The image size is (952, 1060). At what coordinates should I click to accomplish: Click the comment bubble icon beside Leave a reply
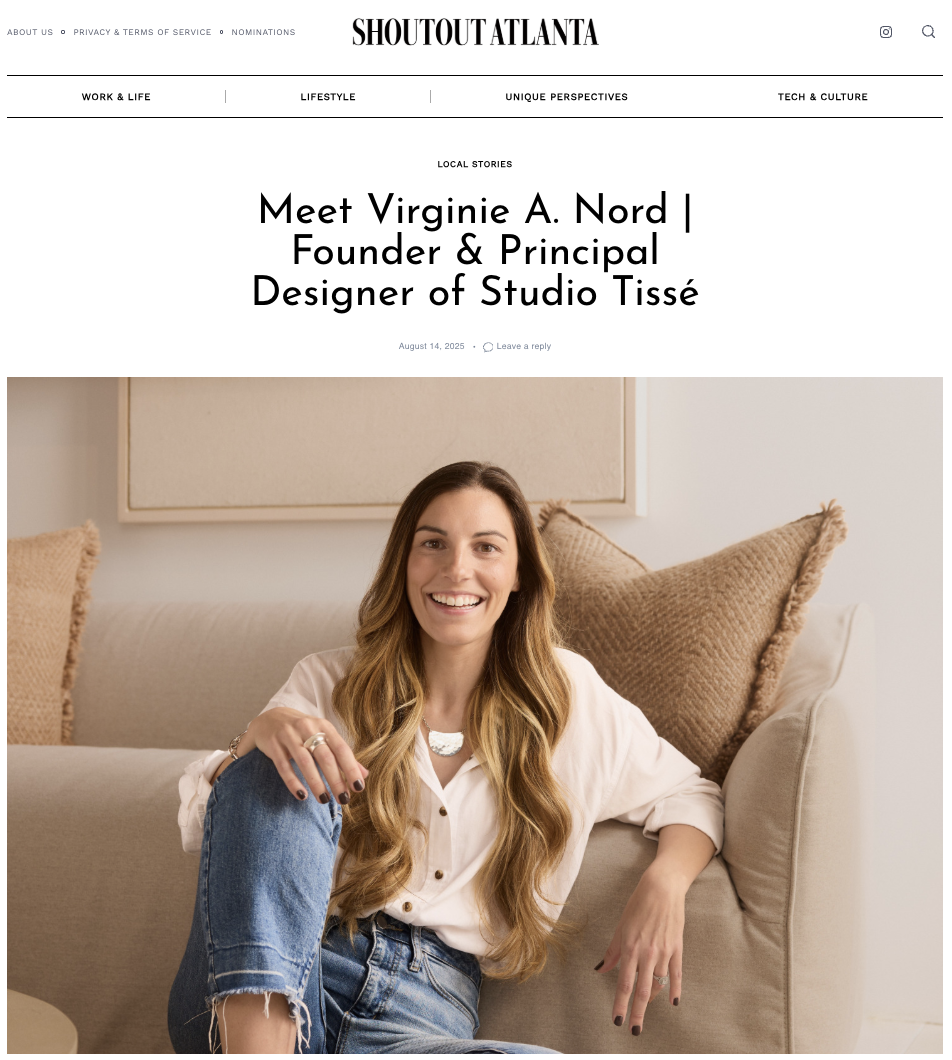487,347
